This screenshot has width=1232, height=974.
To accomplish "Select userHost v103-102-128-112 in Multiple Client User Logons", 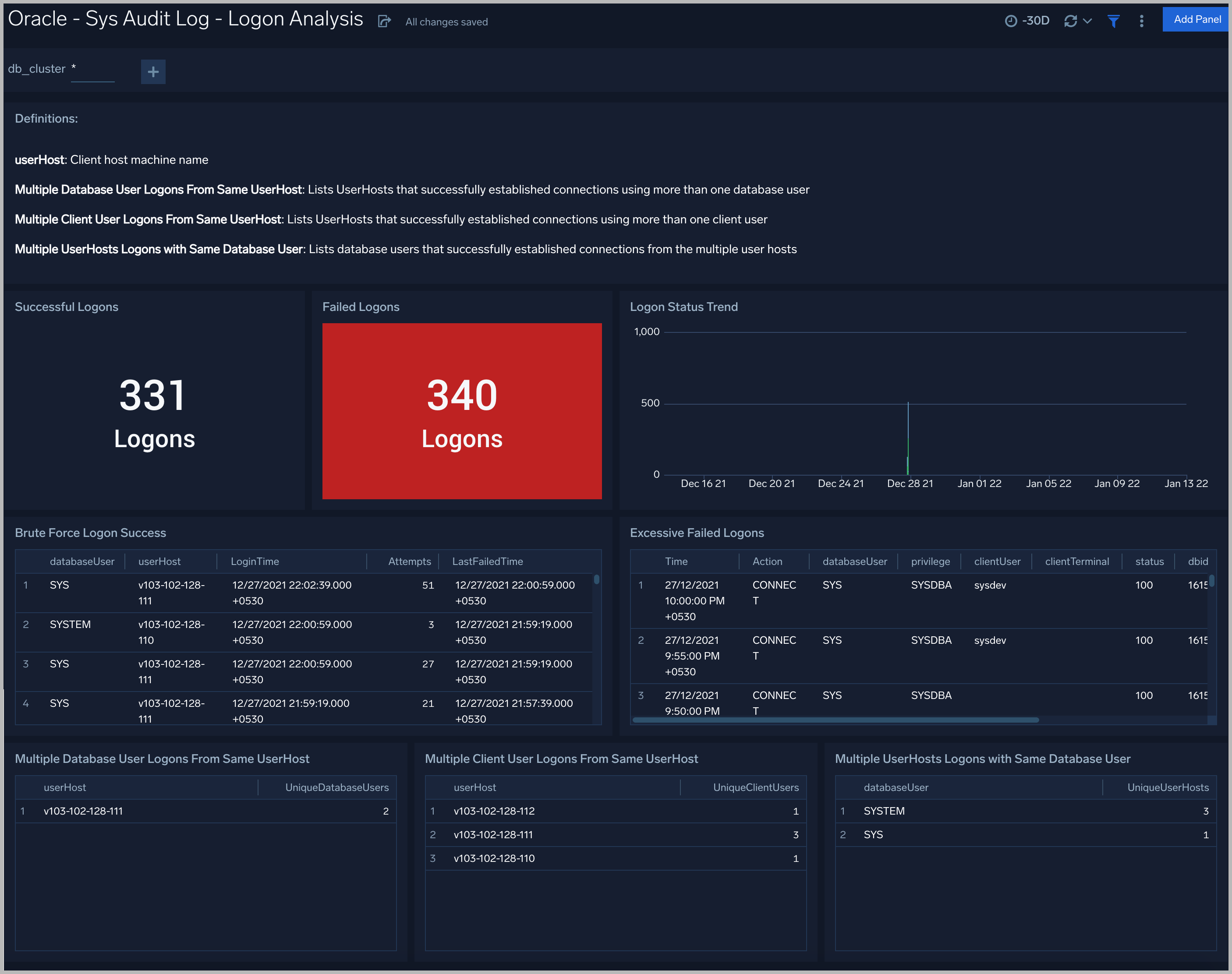I will pos(493,810).
